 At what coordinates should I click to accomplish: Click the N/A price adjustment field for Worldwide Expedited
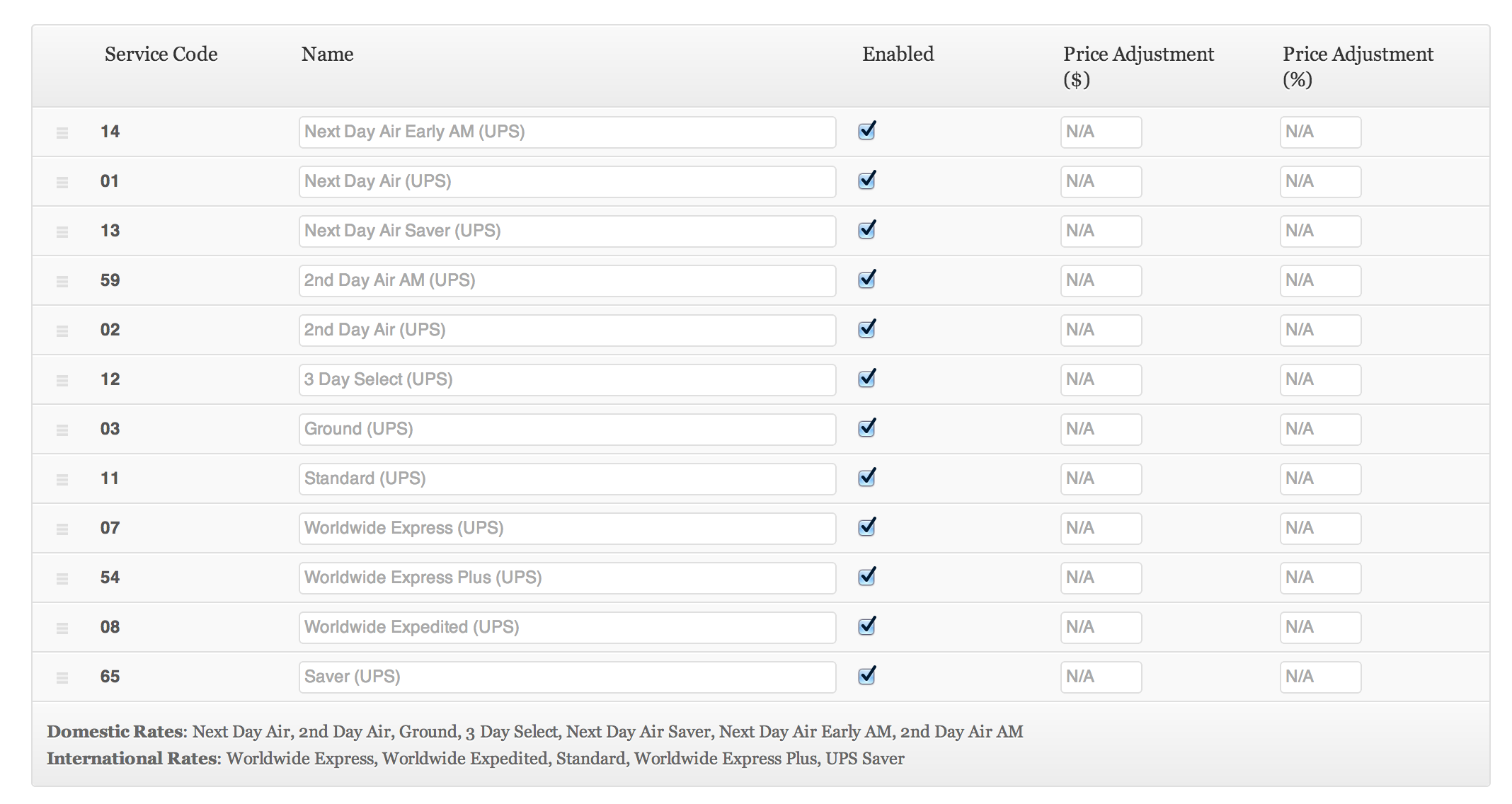point(1100,624)
